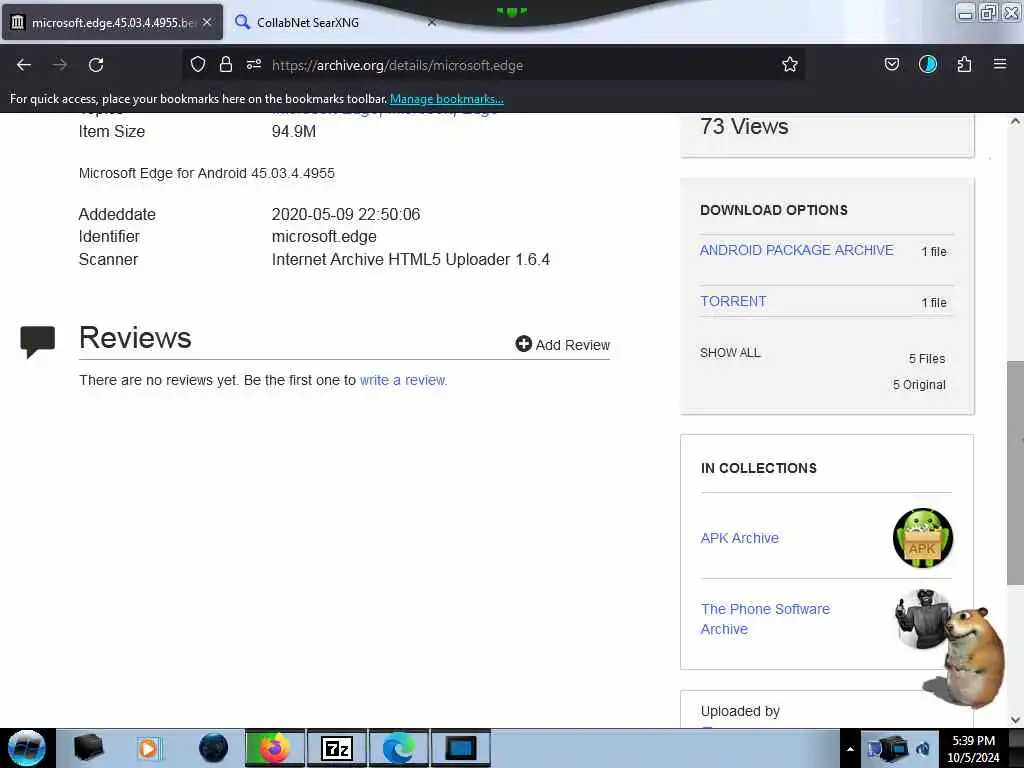Click the 5 Original count text
Screen dimensions: 1024x768
[919, 385]
